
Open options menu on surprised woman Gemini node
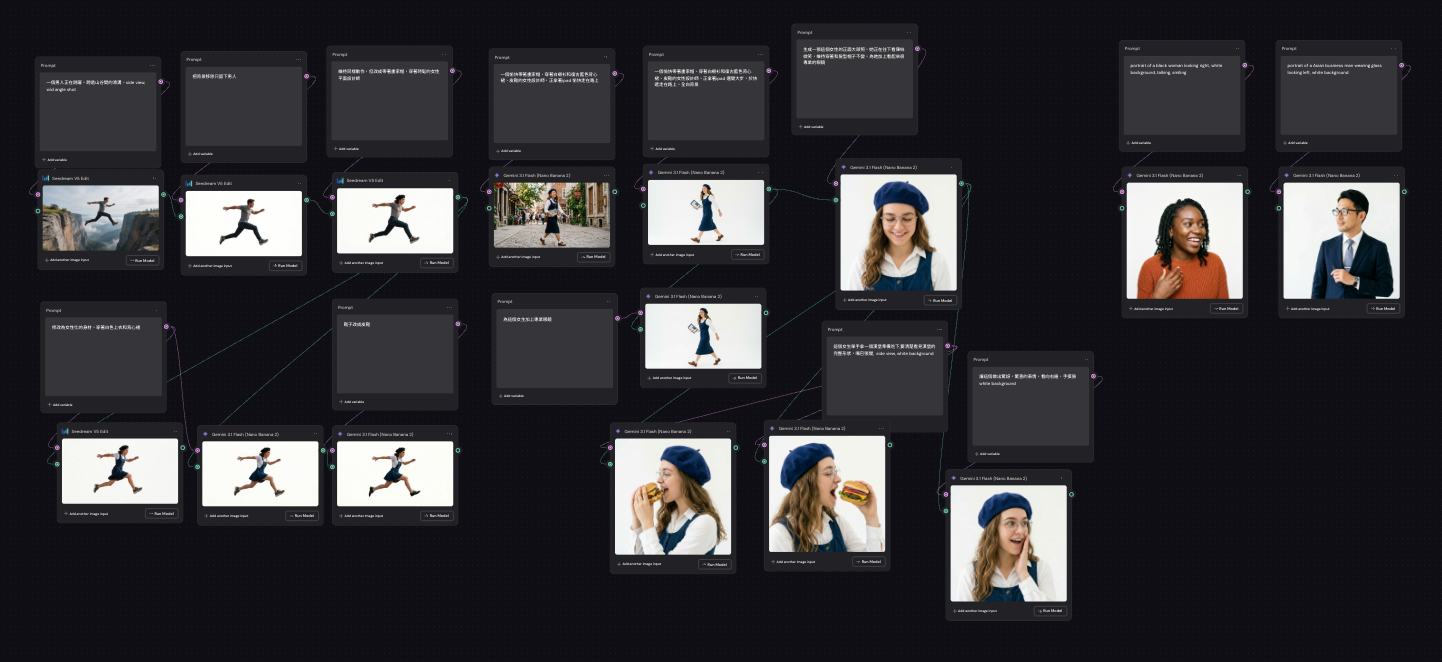[1061, 478]
